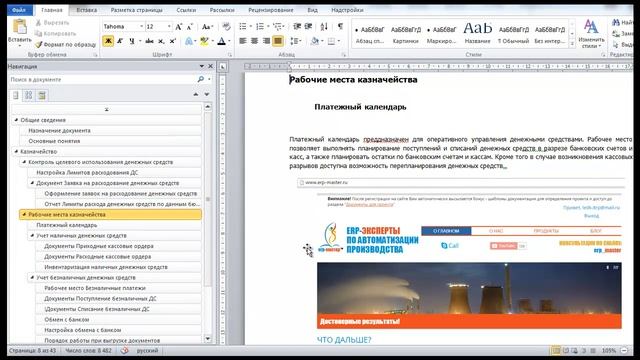Click the Increase Indent icon
The width and height of the screenshot is (640, 360).
(x=309, y=27)
